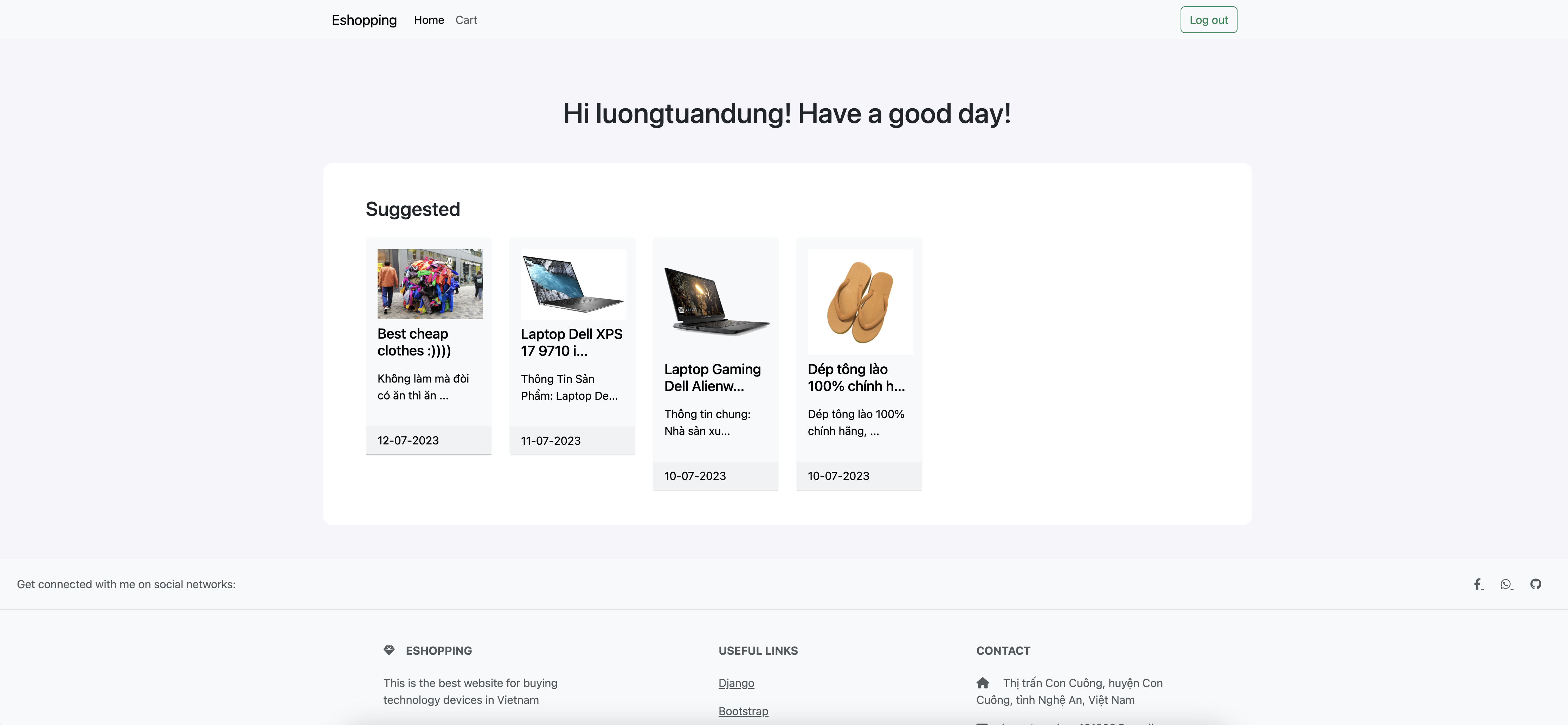Image resolution: width=1568 pixels, height=725 pixels.
Task: Click the "Laptop Dell XPS 17 9710" title
Action: 572,342
